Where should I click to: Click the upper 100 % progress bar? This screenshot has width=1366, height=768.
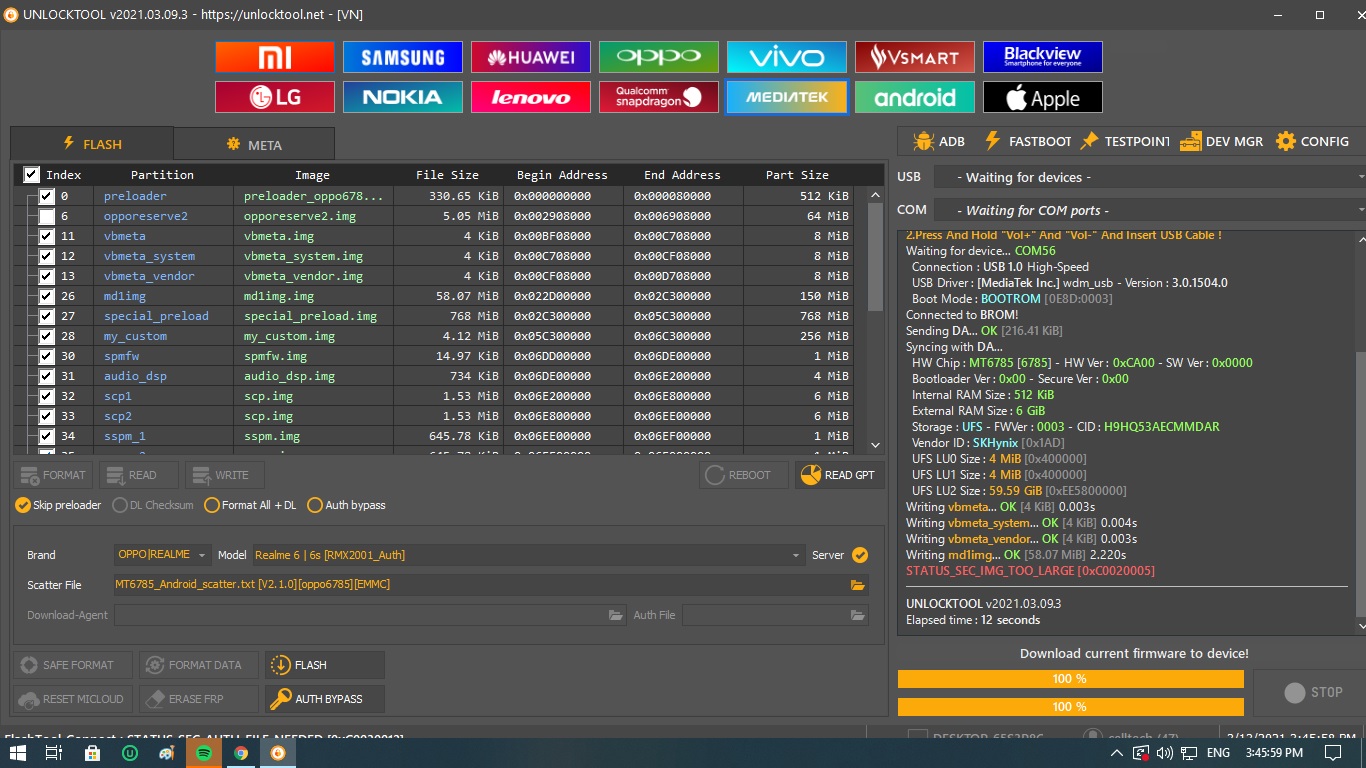pos(1070,679)
